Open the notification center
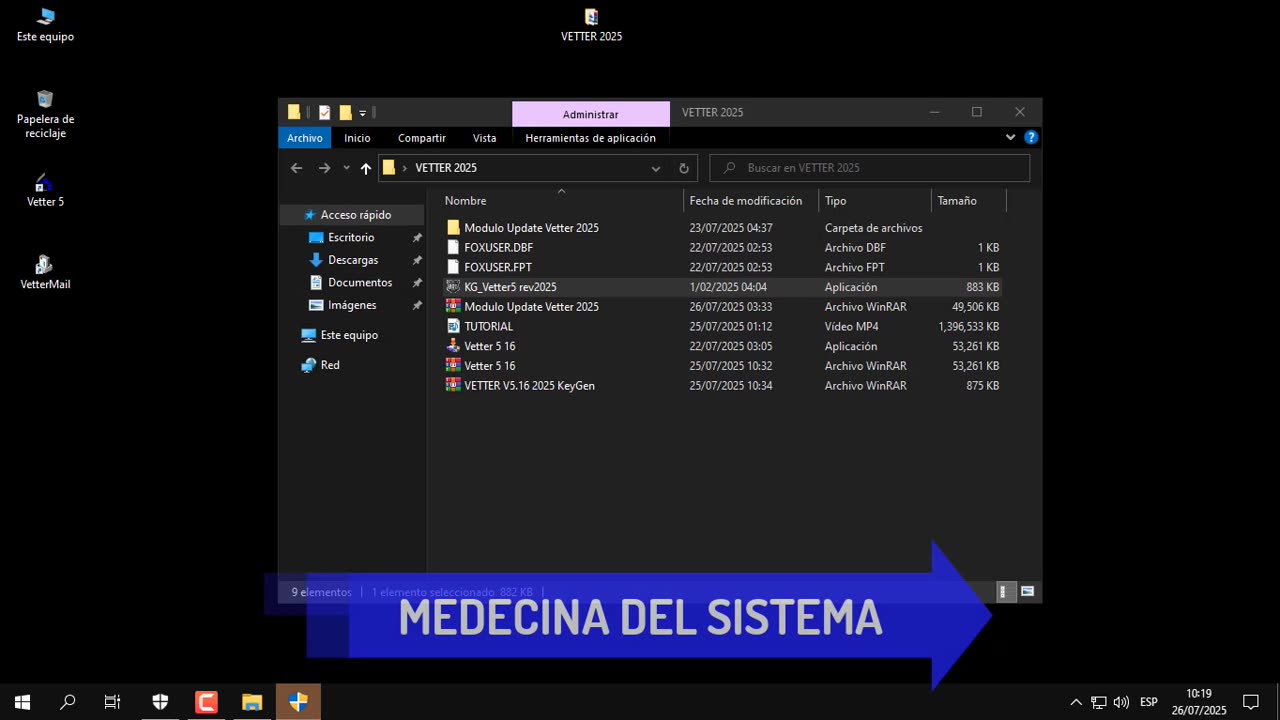 pos(1251,702)
